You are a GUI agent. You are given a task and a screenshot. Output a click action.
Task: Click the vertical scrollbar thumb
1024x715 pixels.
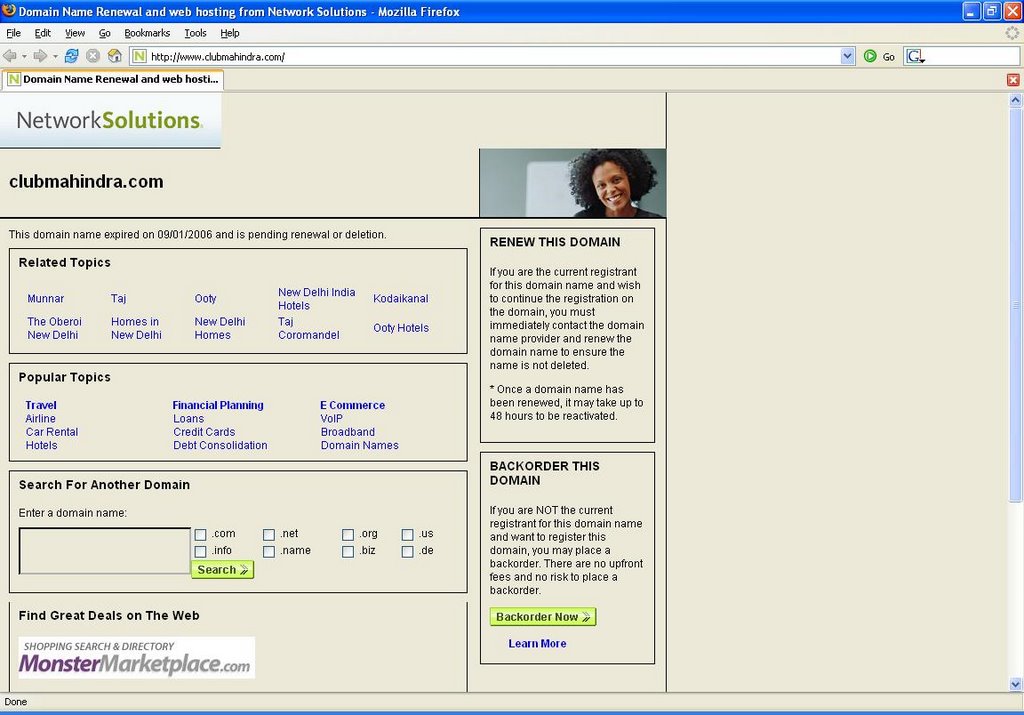1015,305
